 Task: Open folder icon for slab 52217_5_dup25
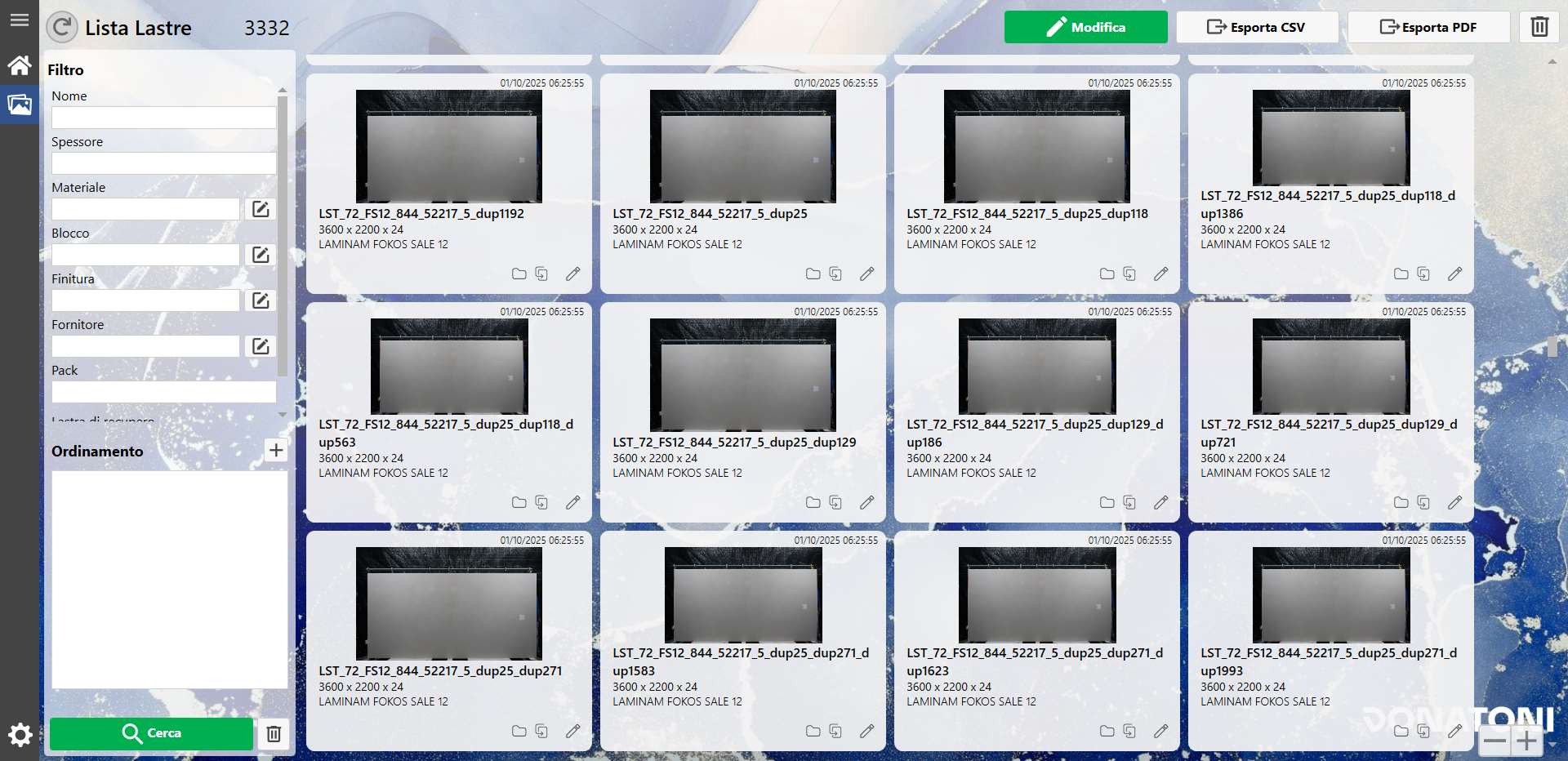pyautogui.click(x=813, y=274)
